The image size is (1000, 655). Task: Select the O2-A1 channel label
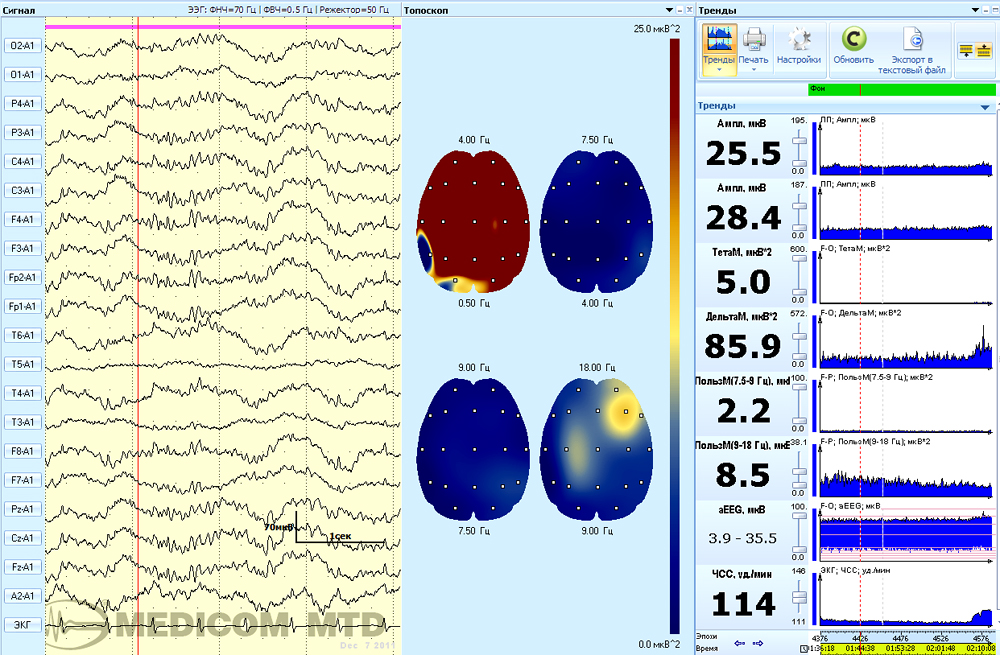coord(22,46)
